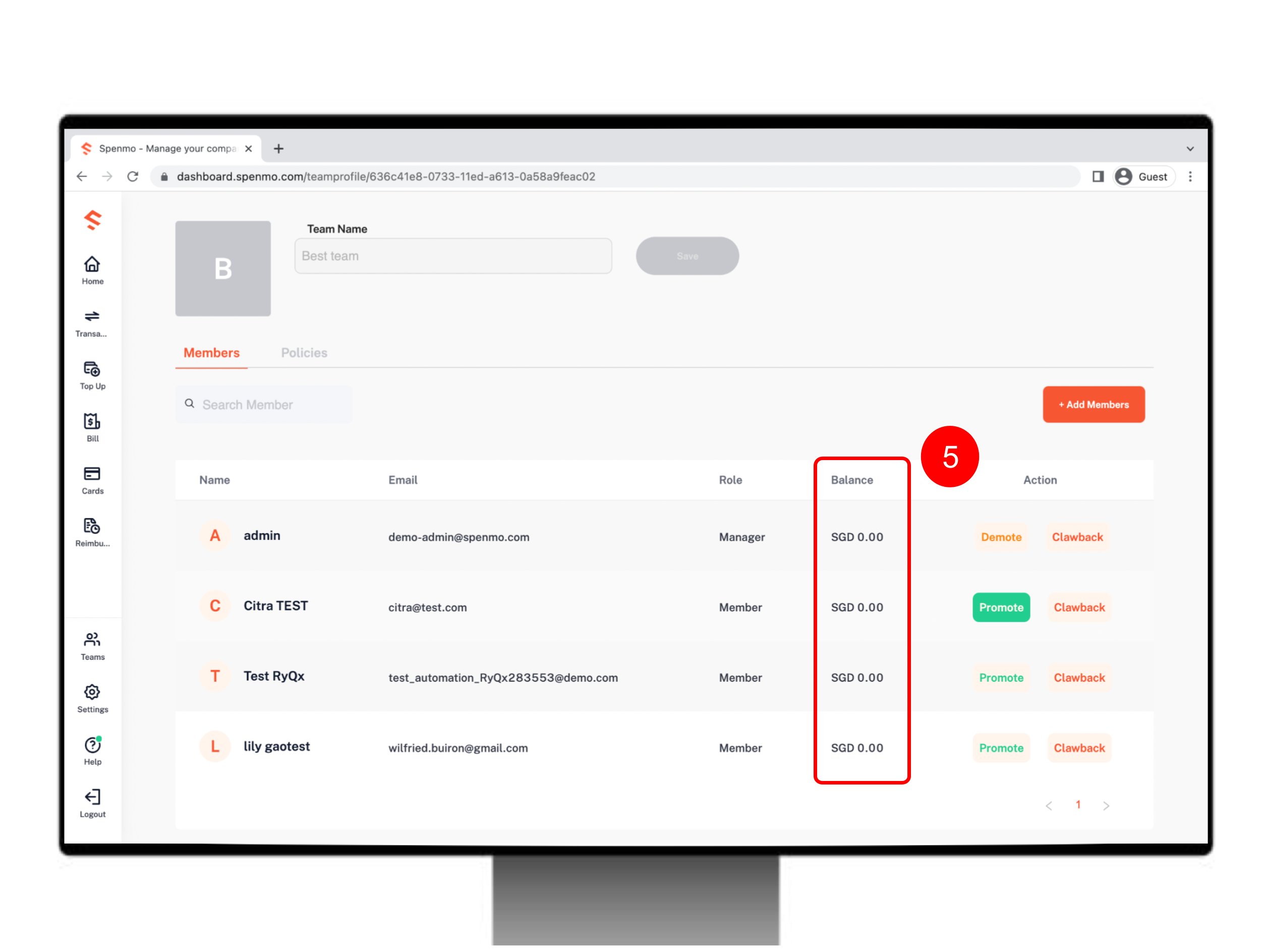Click the next page navigation arrow
Screen dimensions: 1261x952
click(x=1107, y=805)
